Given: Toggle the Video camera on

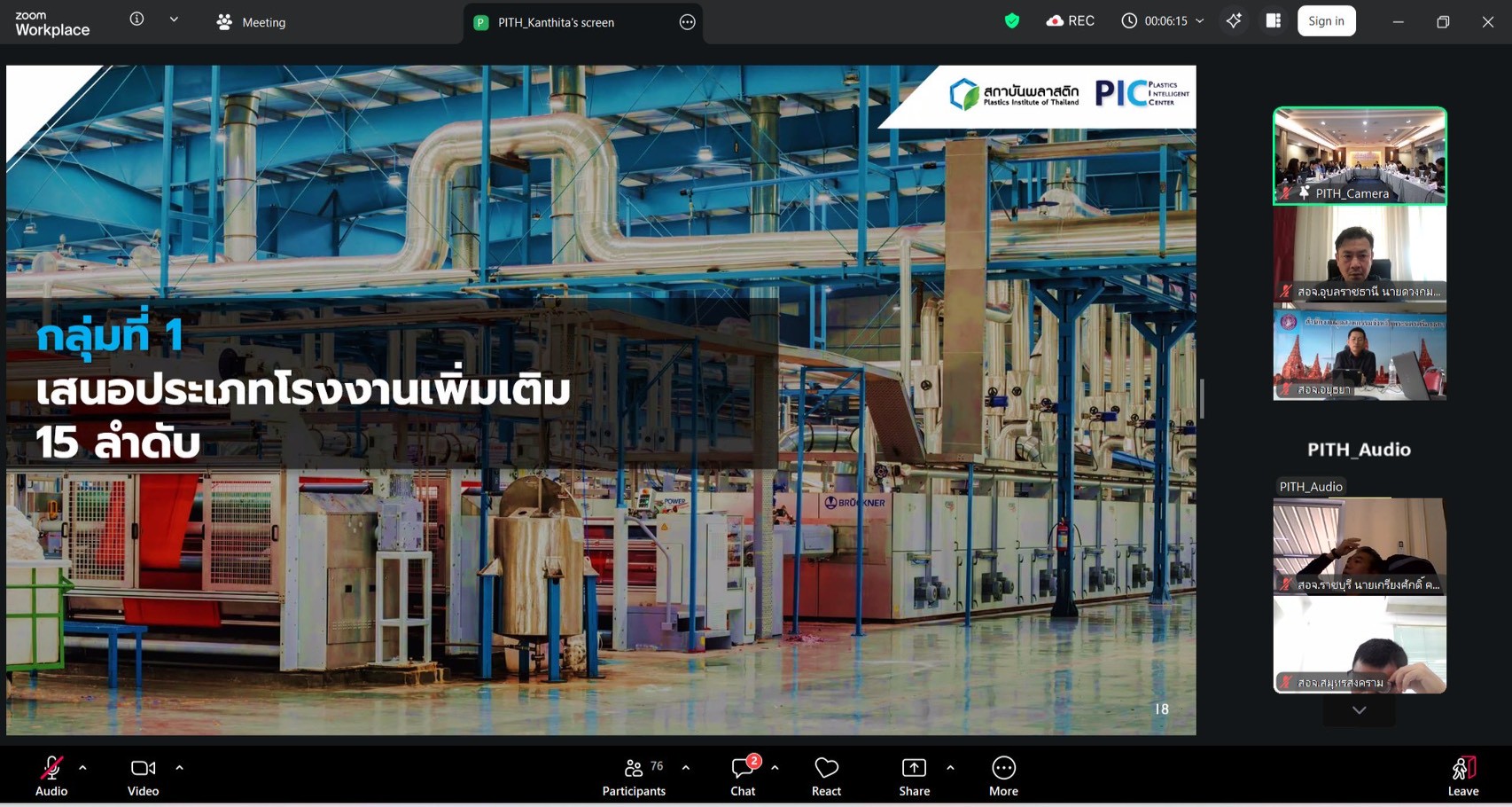Looking at the screenshot, I should tap(143, 776).
